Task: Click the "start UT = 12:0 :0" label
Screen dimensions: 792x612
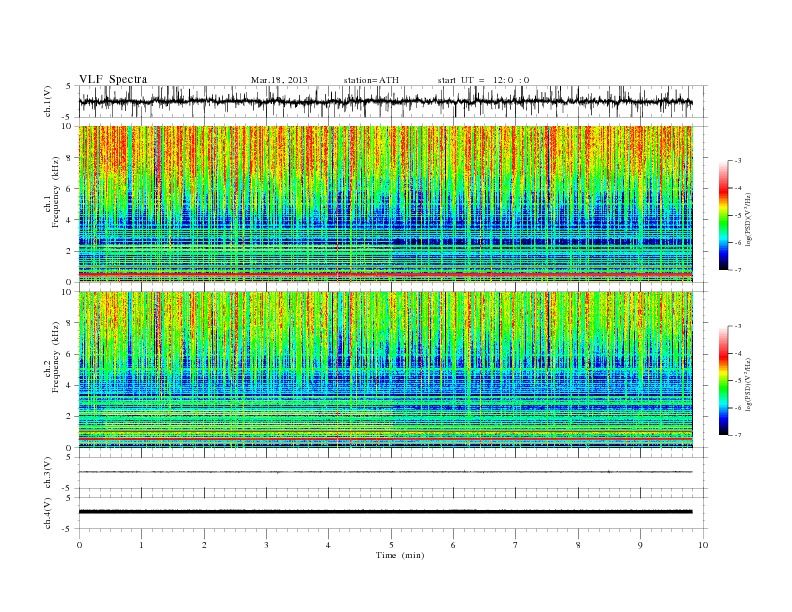Action: tap(483, 80)
